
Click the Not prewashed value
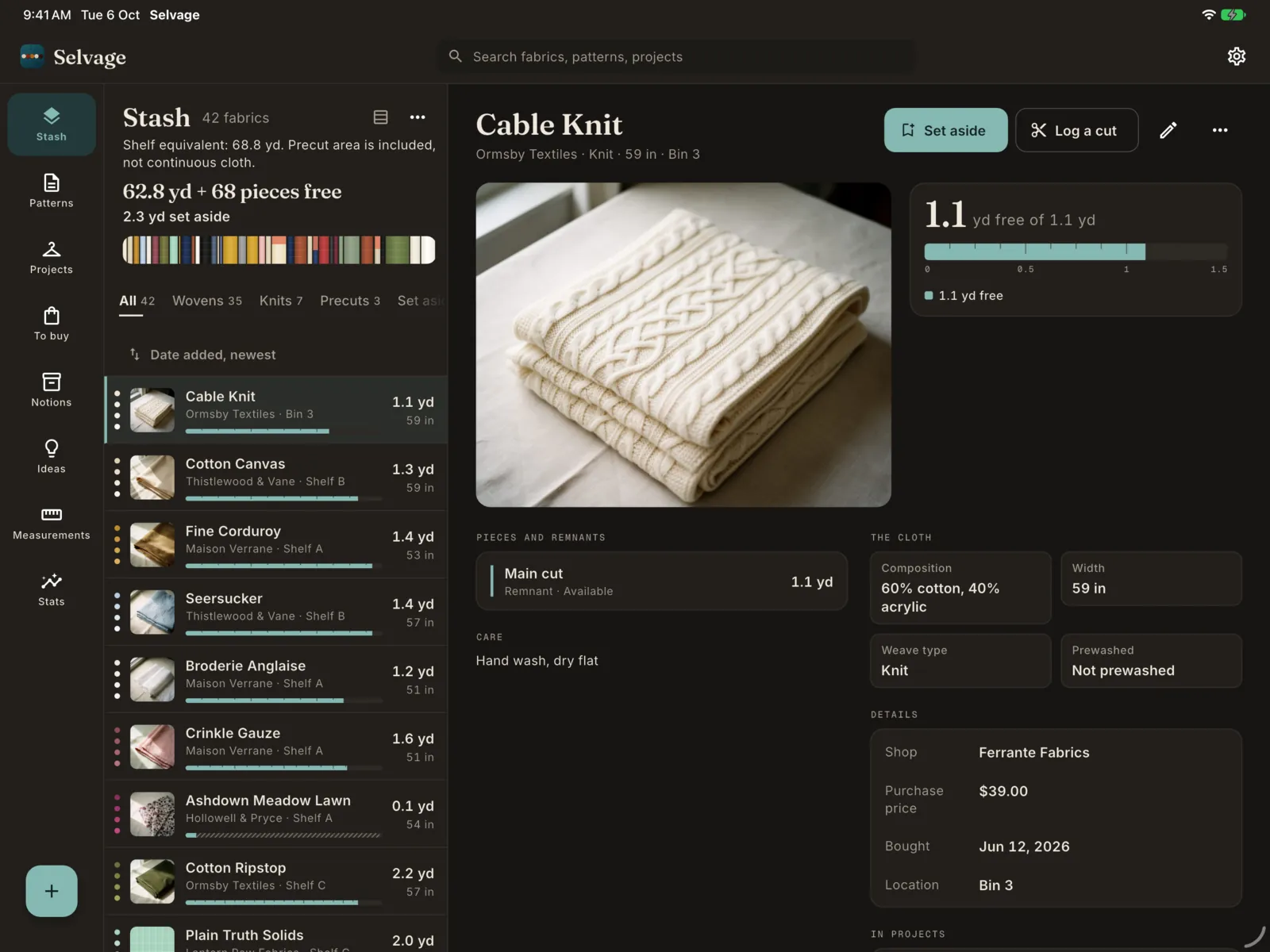1123,670
